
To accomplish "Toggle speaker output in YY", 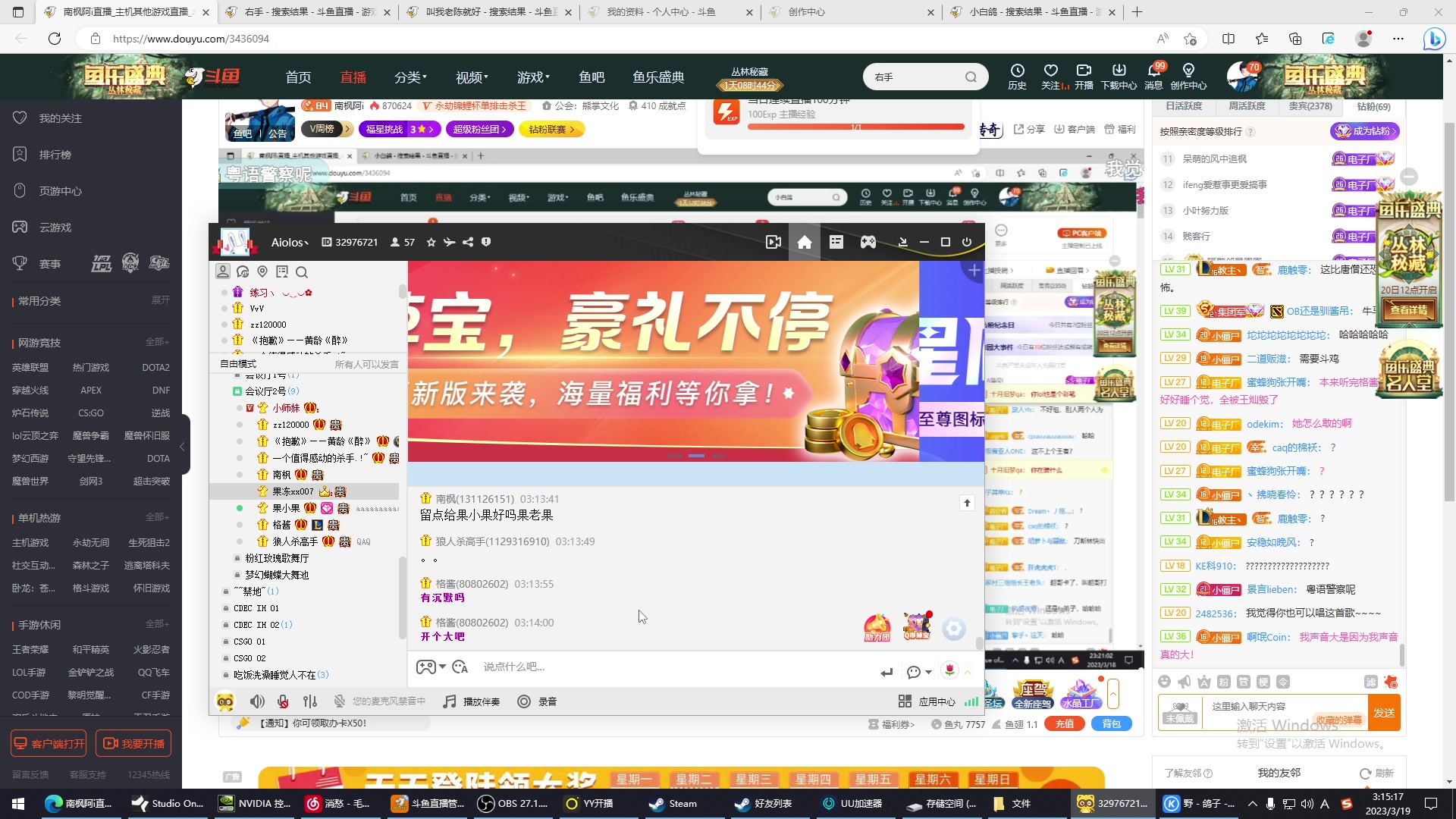I will [257, 701].
